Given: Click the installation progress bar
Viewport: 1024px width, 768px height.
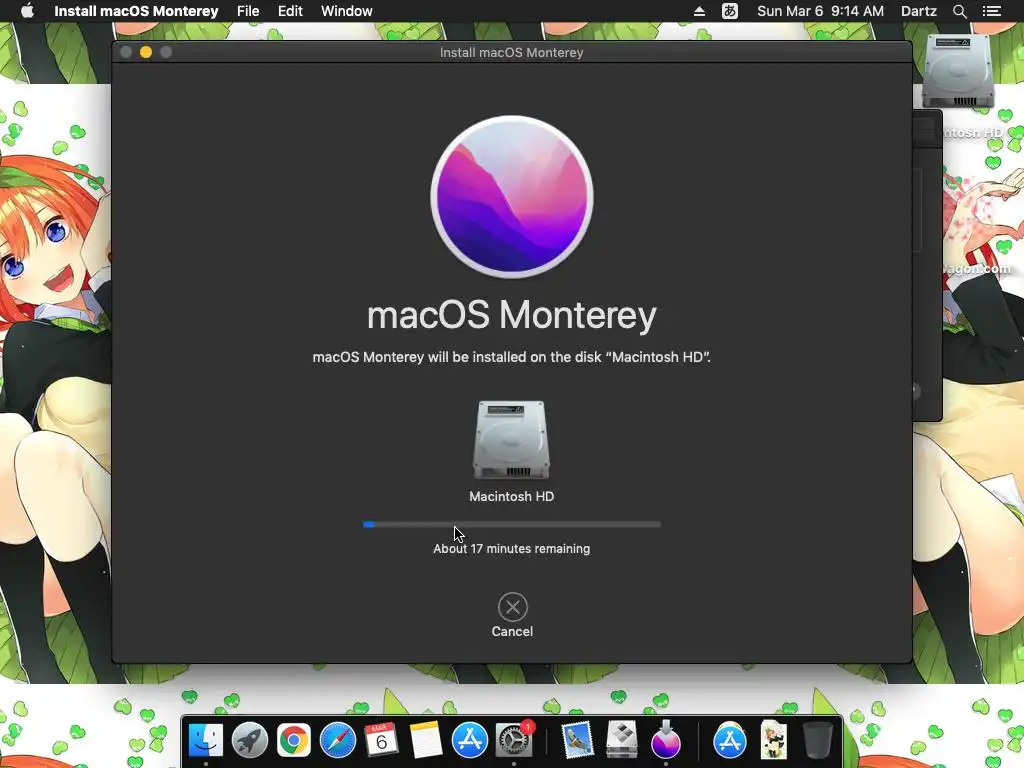Looking at the screenshot, I should [512, 524].
